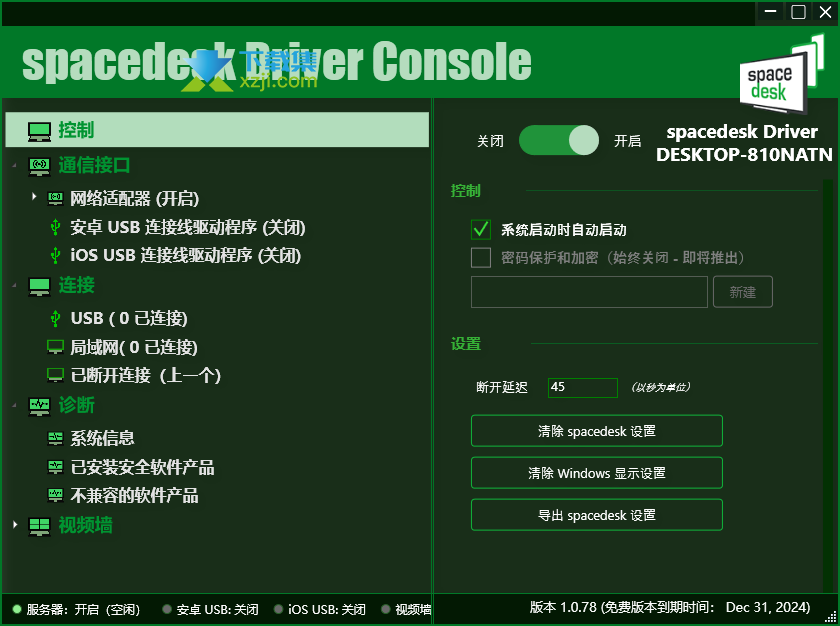This screenshot has width=840, height=626.
Task: Click the spacedesk logo in the header
Action: (781, 74)
